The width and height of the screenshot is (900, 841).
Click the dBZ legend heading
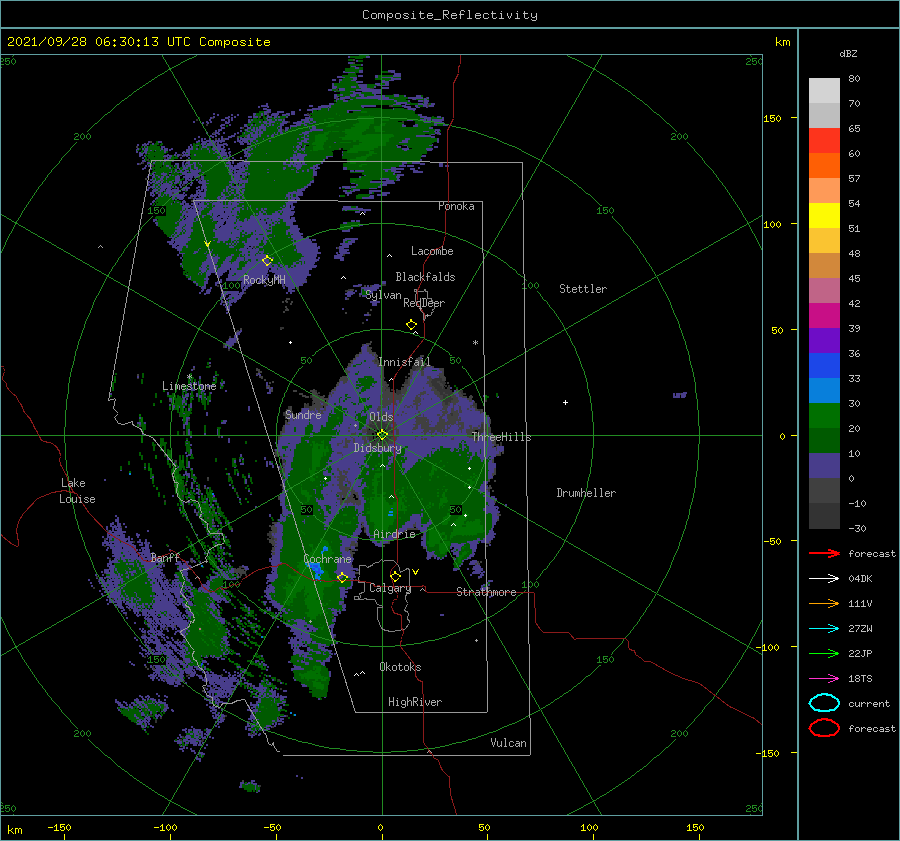848,53
